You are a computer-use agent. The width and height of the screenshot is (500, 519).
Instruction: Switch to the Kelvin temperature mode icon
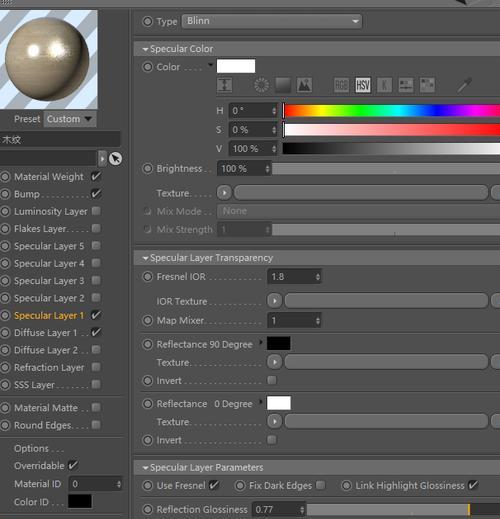point(384,85)
